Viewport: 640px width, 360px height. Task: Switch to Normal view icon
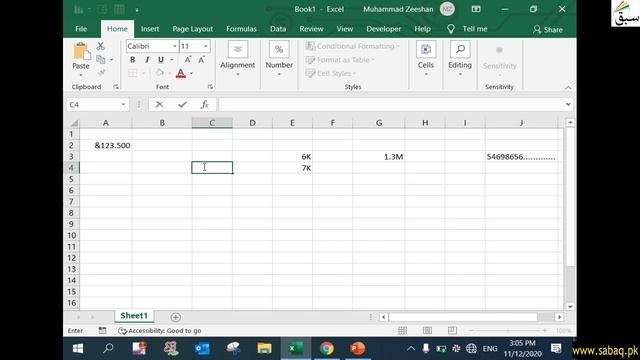(x=402, y=331)
